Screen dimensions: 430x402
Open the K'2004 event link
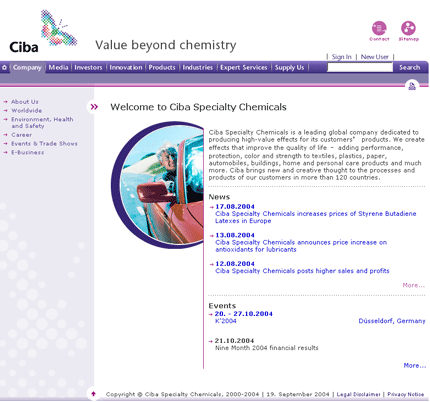226,321
